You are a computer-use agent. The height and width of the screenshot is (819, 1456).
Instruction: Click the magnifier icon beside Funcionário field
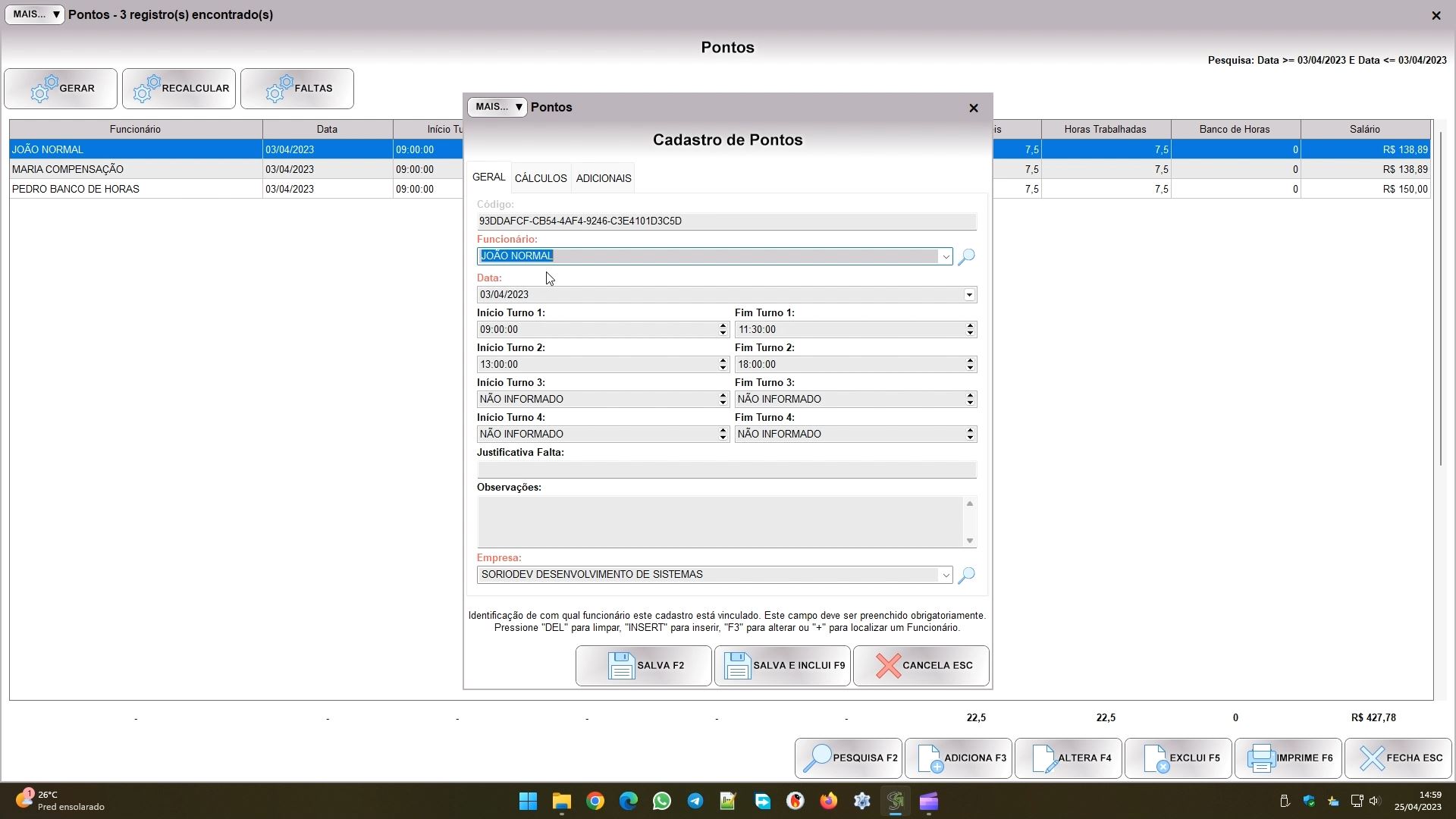coord(966,257)
